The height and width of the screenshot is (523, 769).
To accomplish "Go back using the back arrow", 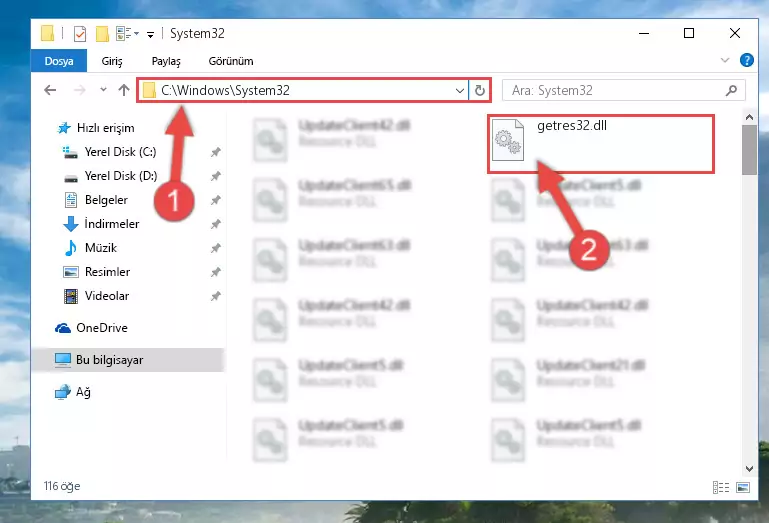I will tap(51, 90).
